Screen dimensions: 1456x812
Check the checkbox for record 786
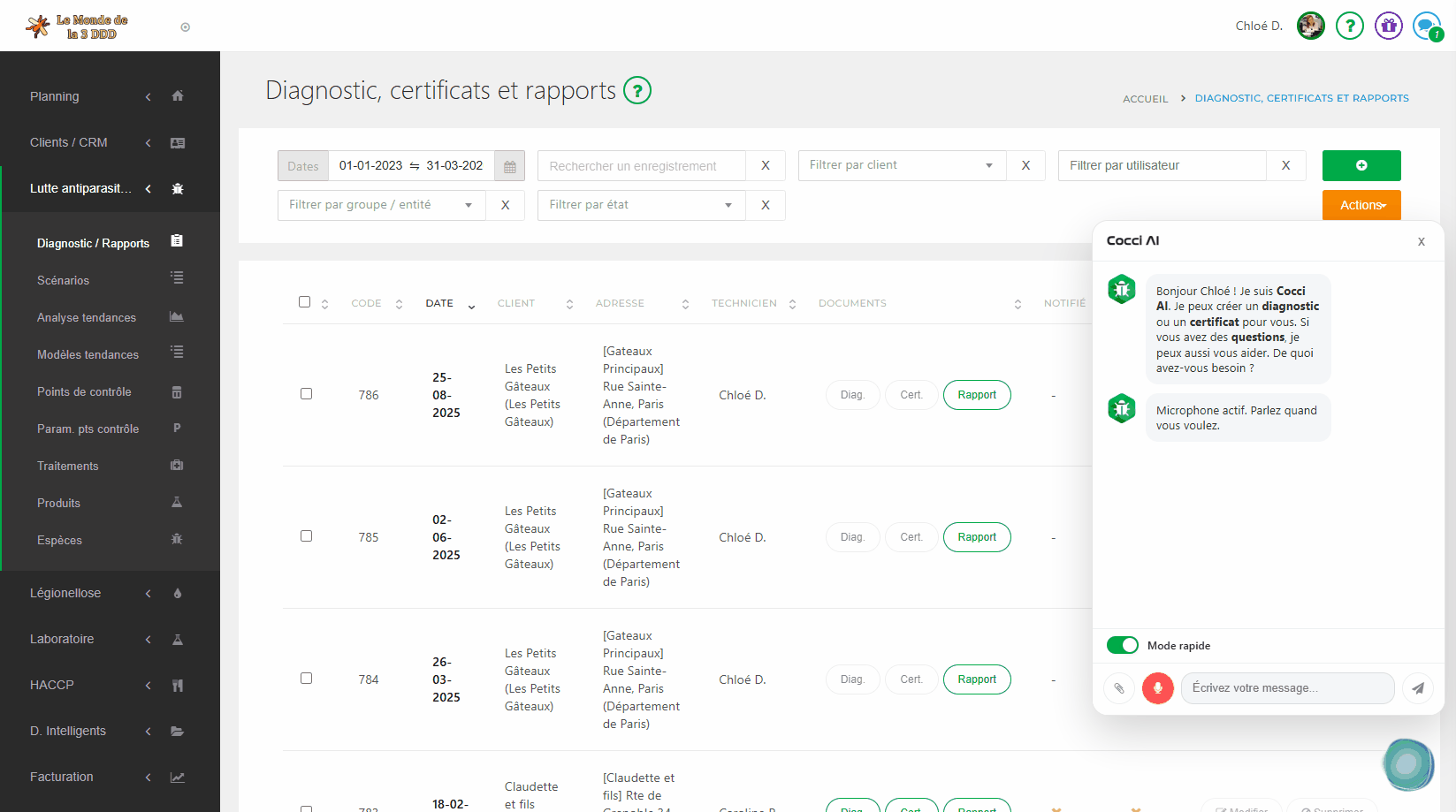pyautogui.click(x=306, y=394)
